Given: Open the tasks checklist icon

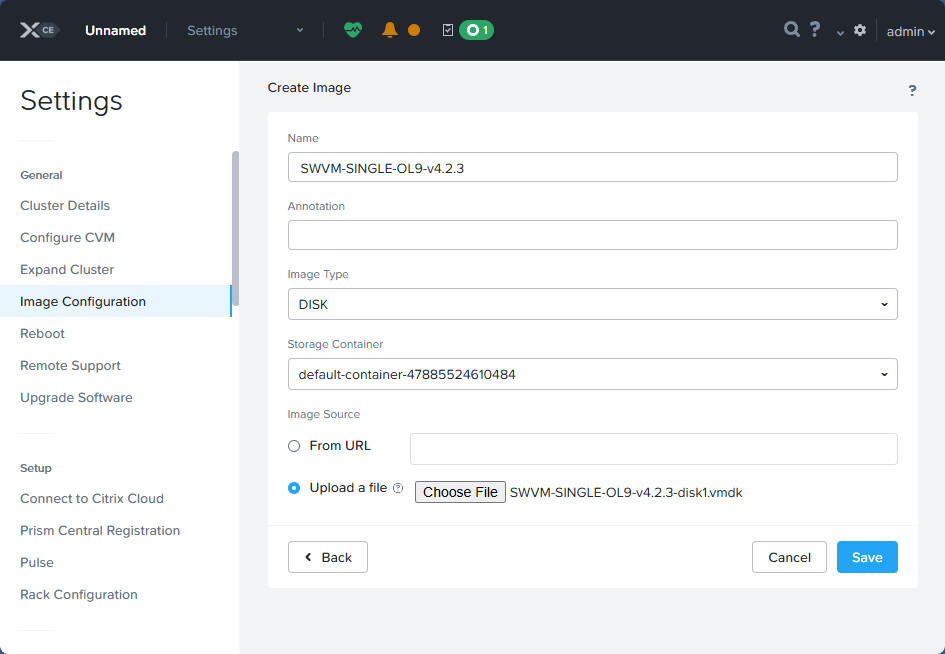Looking at the screenshot, I should pos(447,30).
